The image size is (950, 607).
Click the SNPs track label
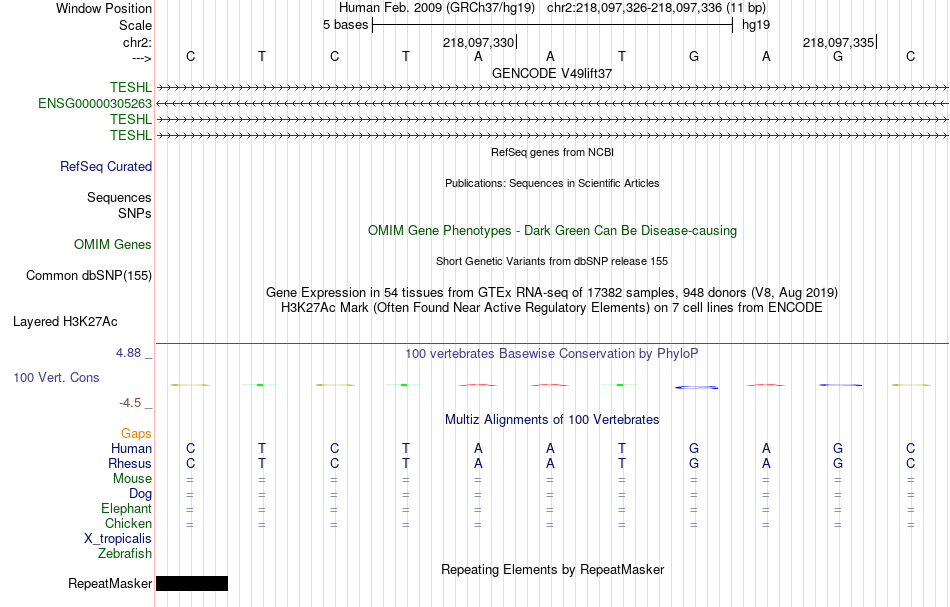pyautogui.click(x=135, y=213)
